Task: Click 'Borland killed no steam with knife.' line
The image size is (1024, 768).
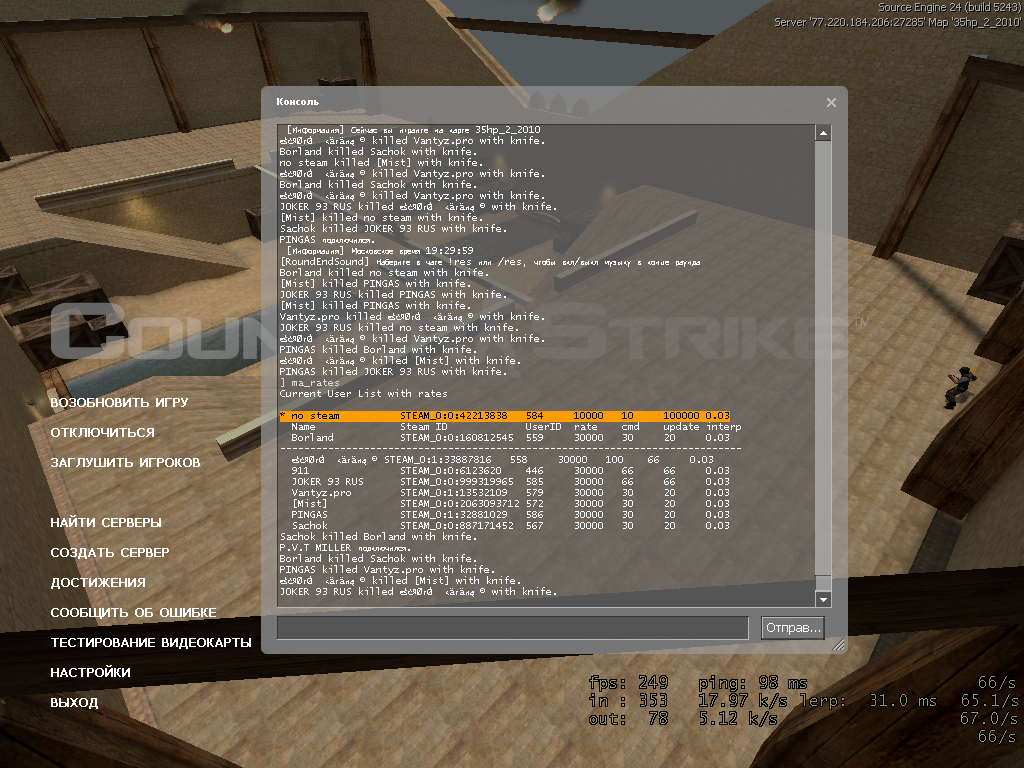Action: pos(384,273)
